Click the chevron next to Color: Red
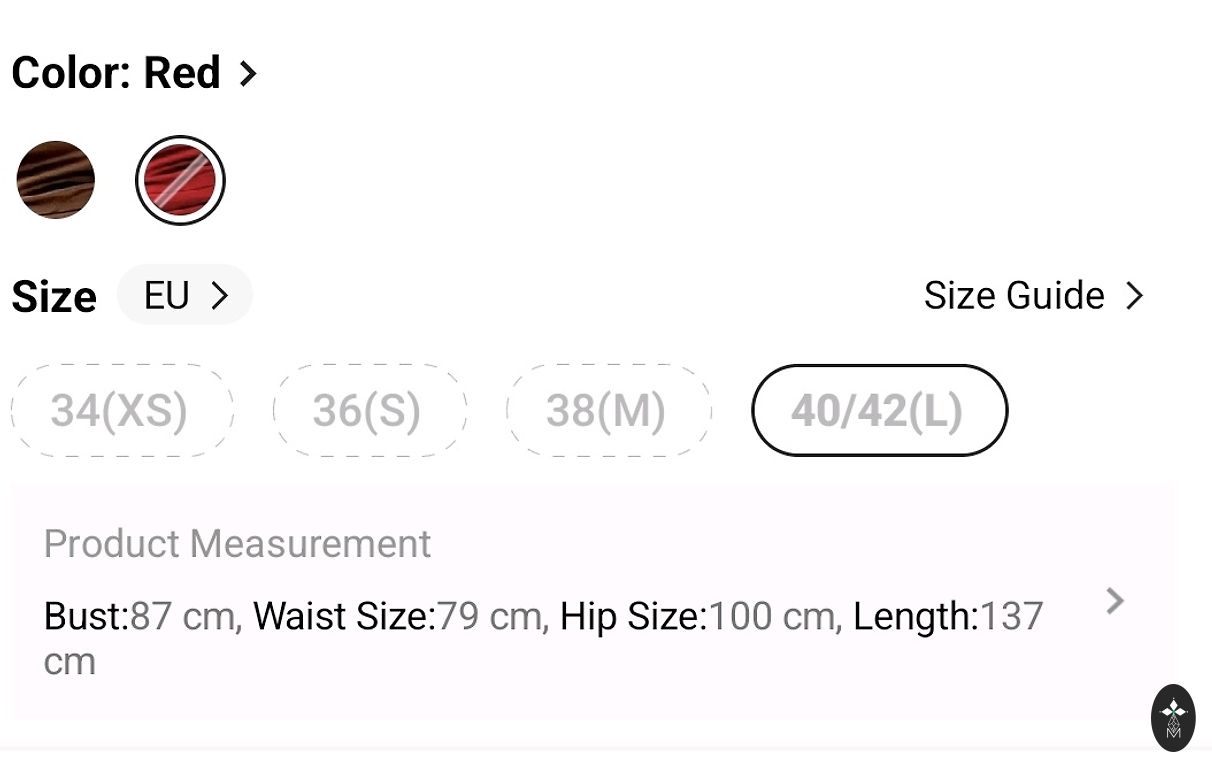 (x=248, y=73)
